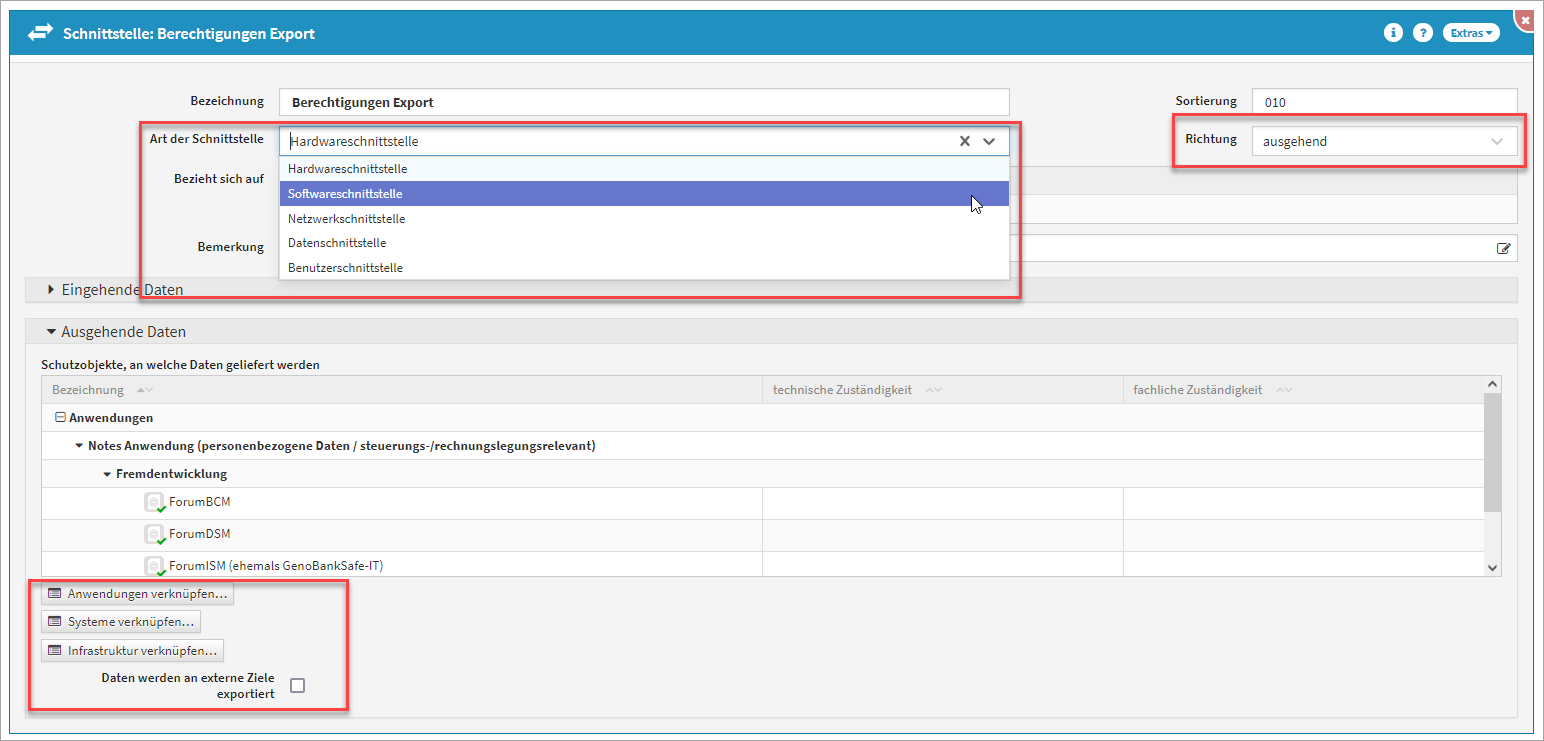The image size is (1544, 741).
Task: Click Infrastruktur verknüpfen button
Action: [132, 651]
